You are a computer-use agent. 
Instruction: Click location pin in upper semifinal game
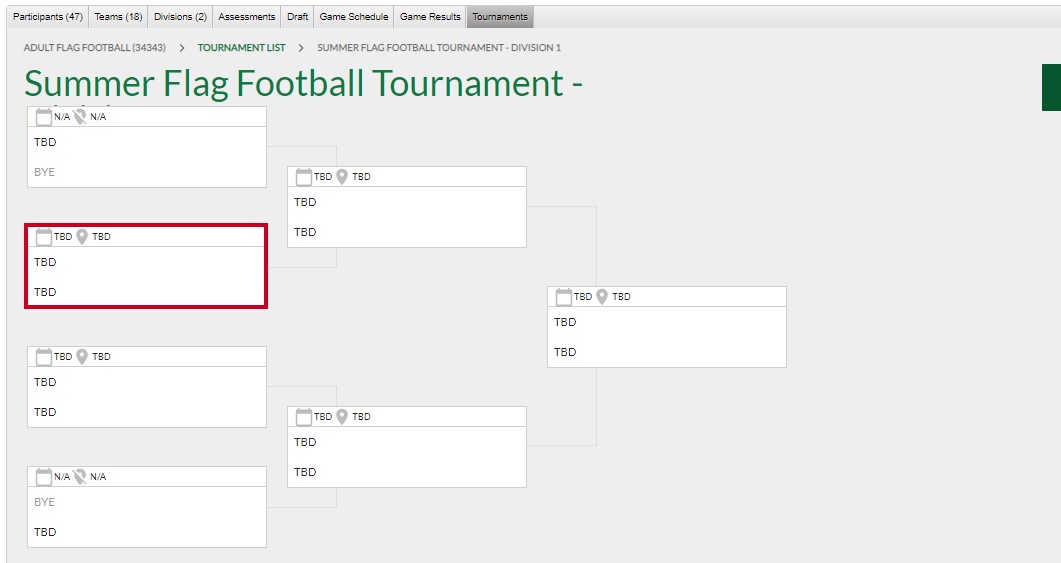342,177
